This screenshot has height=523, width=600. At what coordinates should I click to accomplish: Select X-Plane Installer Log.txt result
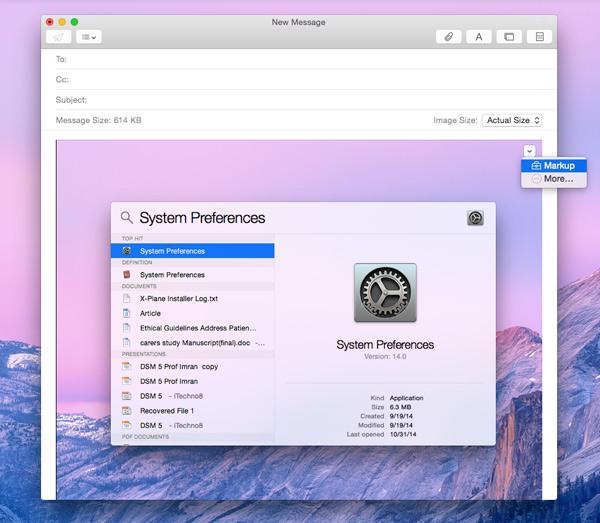[192, 298]
